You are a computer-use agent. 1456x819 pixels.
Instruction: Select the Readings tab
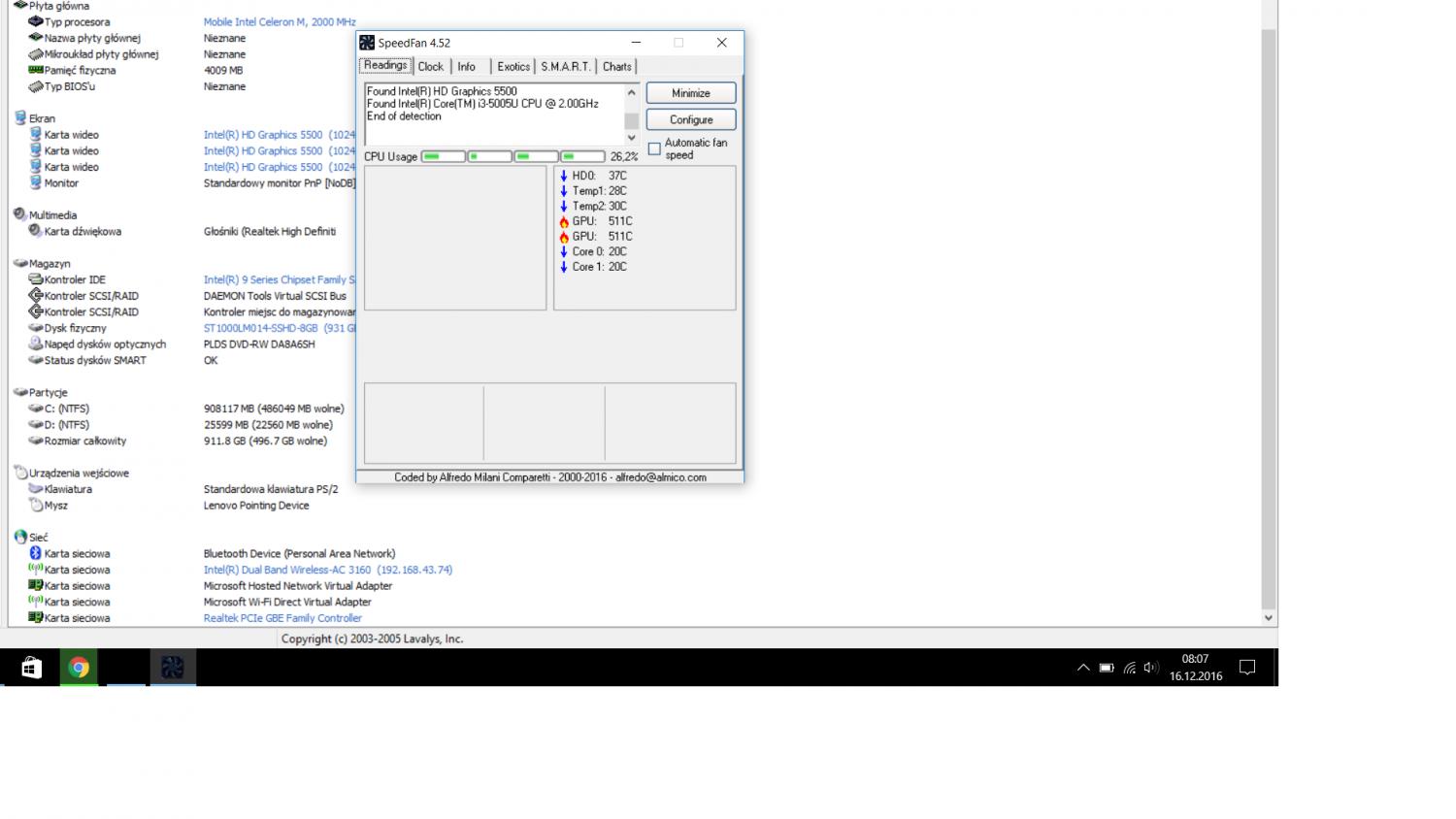(385, 65)
